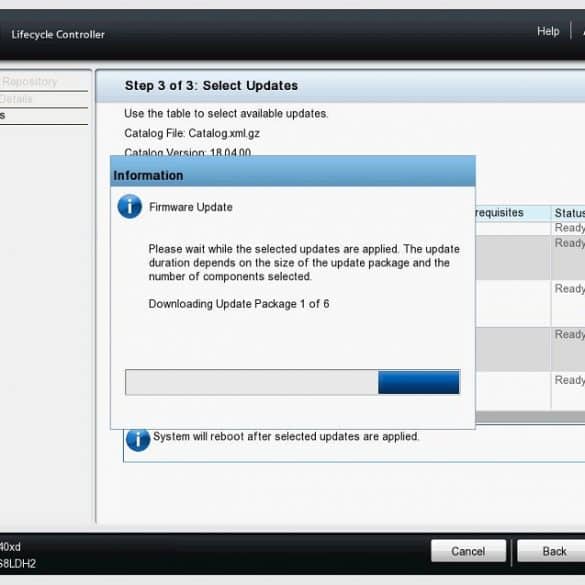Open the Help link in header

tap(548, 31)
